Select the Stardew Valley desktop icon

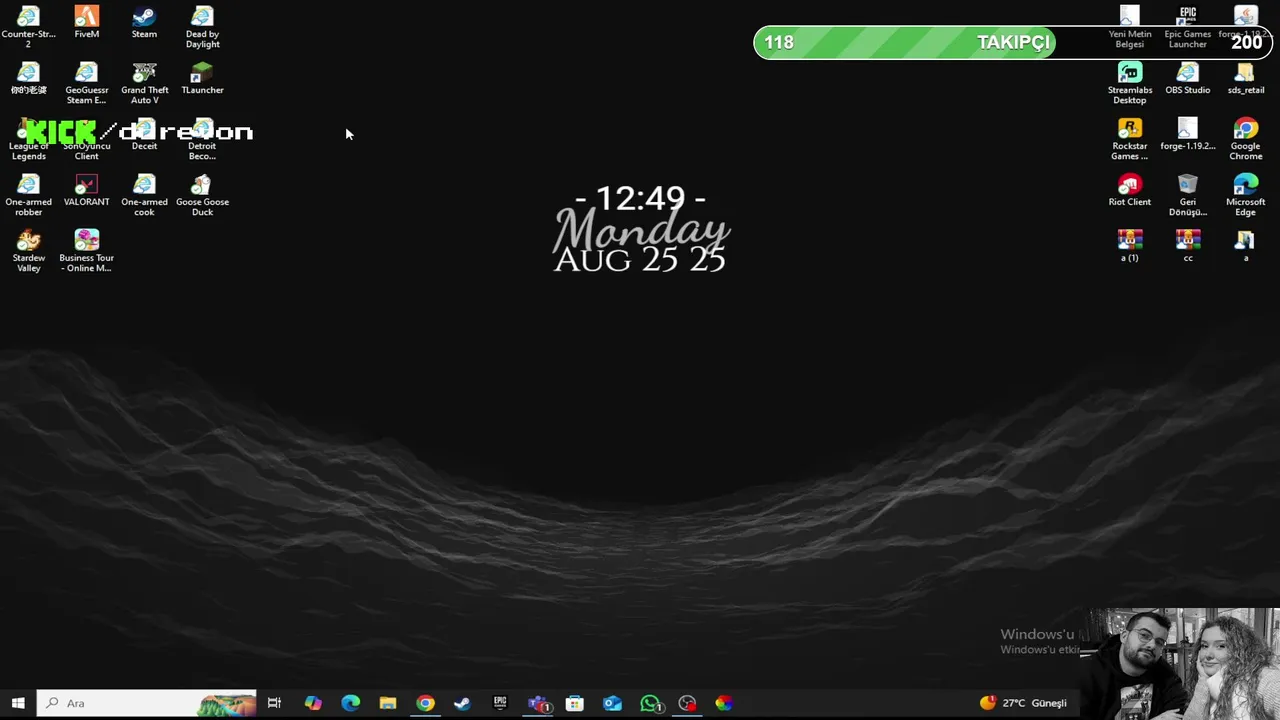pos(28,251)
